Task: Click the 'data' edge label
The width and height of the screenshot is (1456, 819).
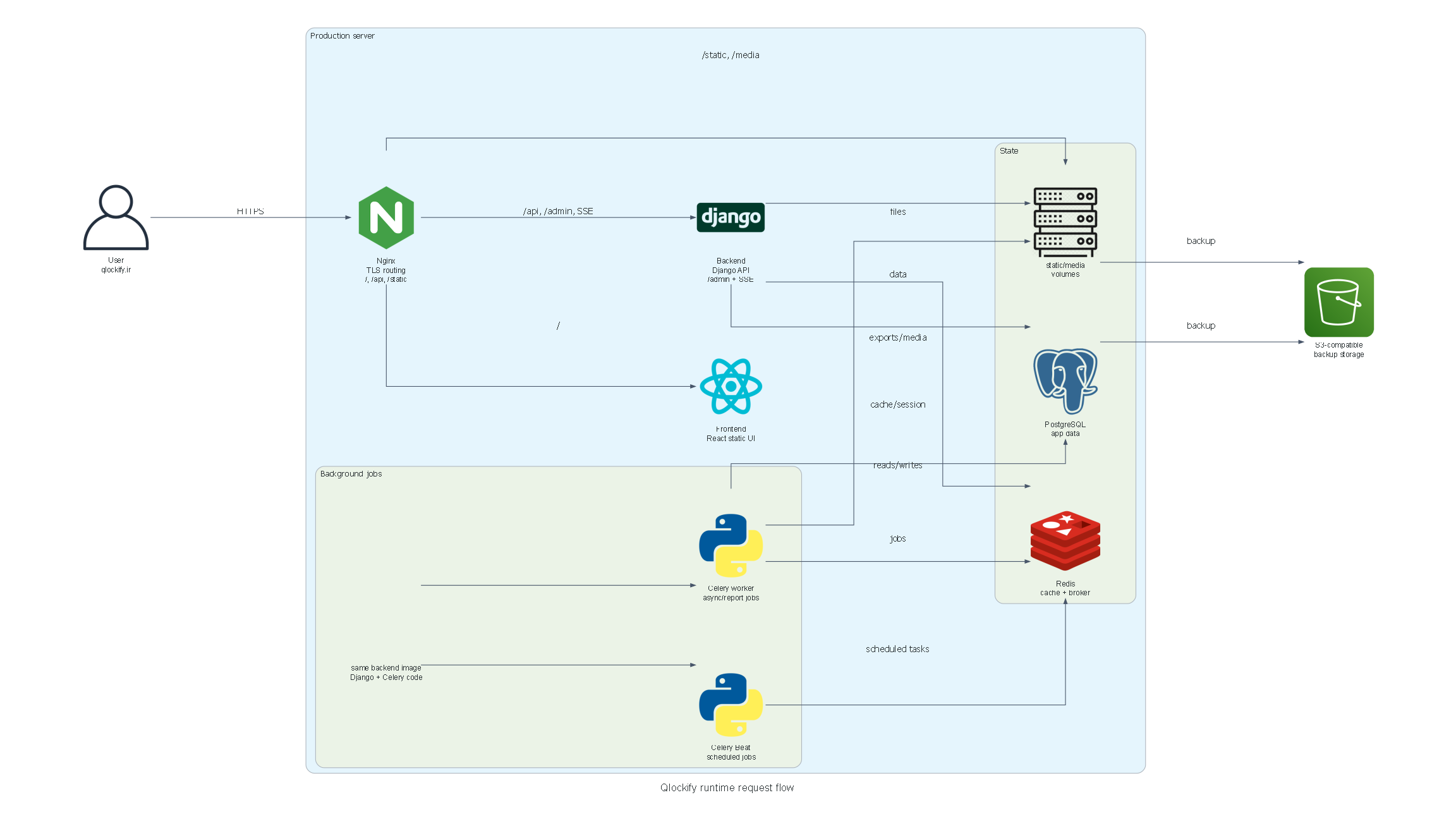Action: (x=897, y=274)
